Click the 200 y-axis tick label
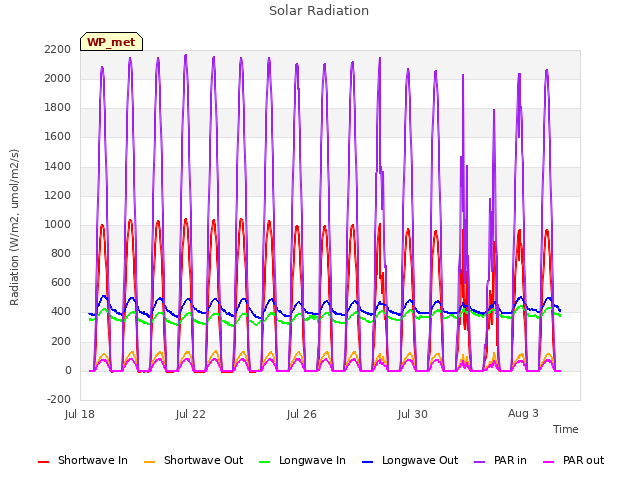This screenshot has height=480, width=640. pos(61,341)
